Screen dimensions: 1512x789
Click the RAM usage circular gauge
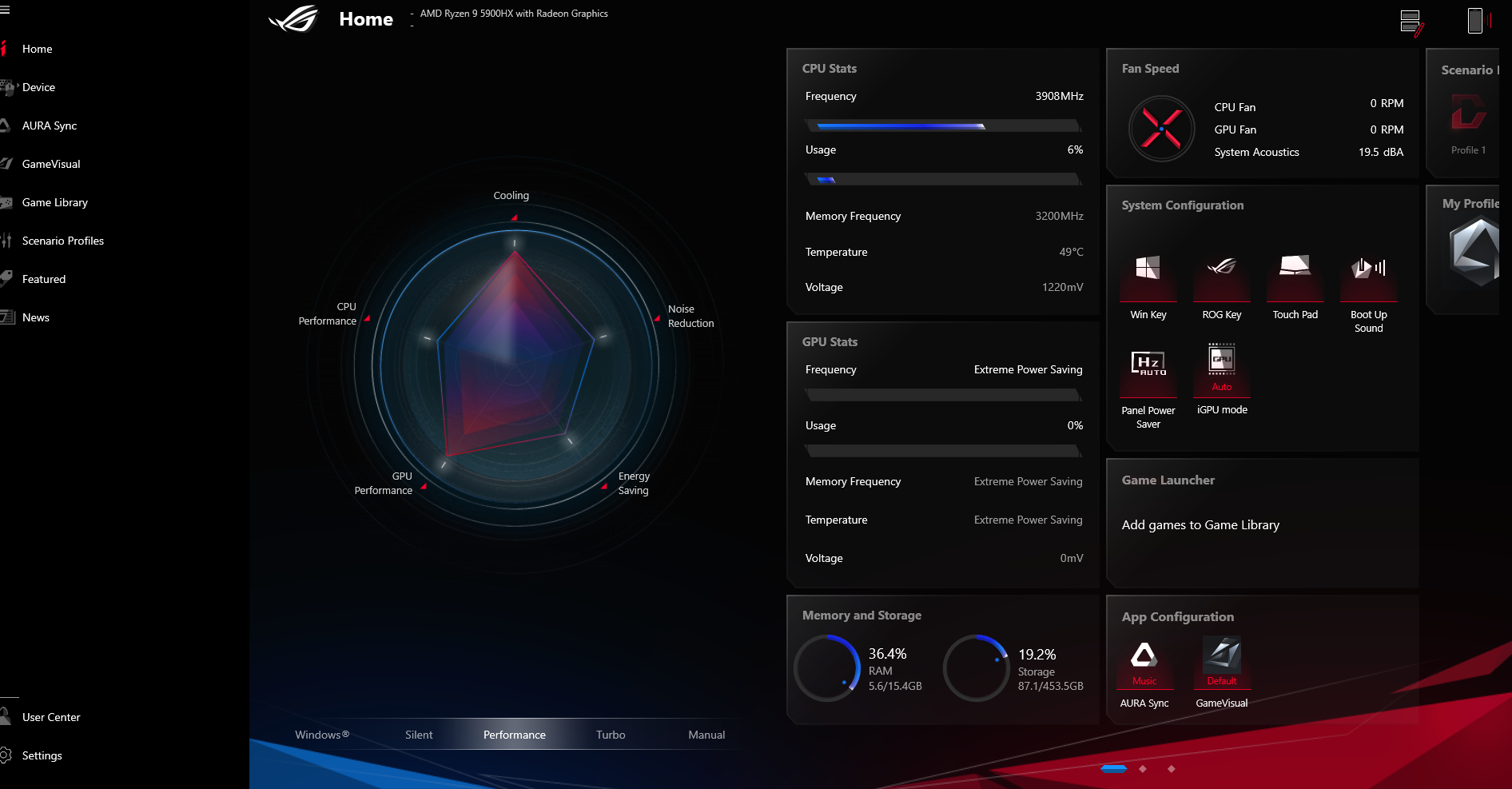pyautogui.click(x=827, y=668)
